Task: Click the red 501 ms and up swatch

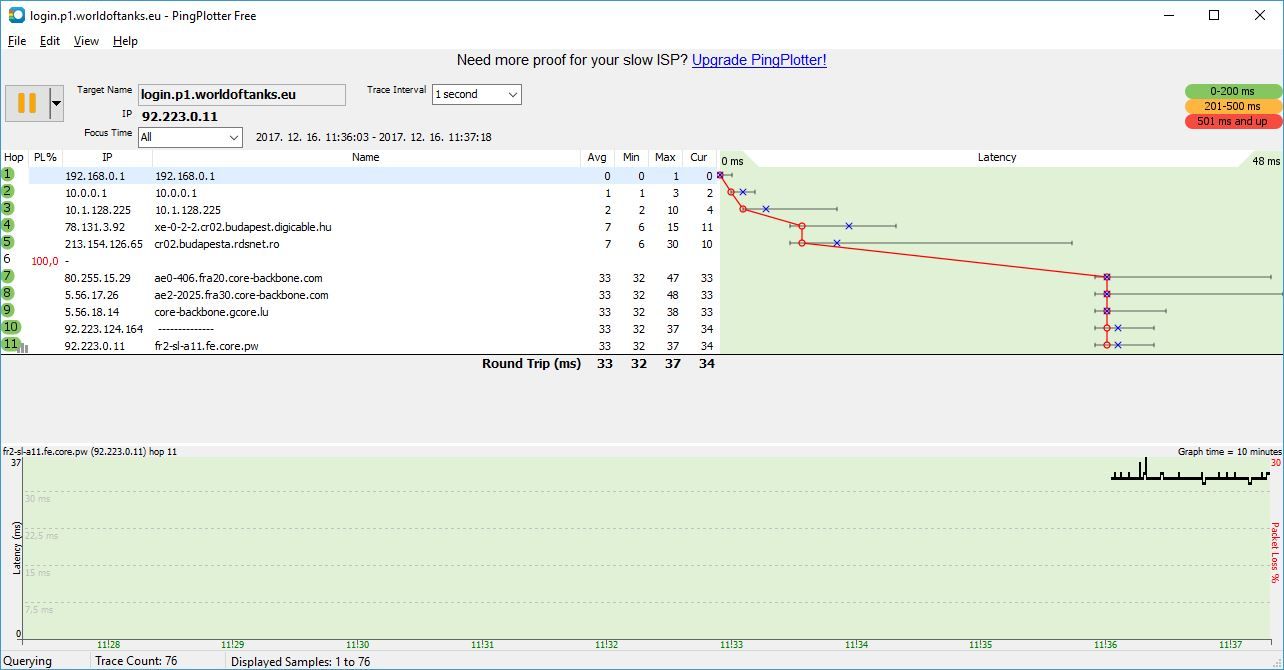Action: [x=1232, y=121]
